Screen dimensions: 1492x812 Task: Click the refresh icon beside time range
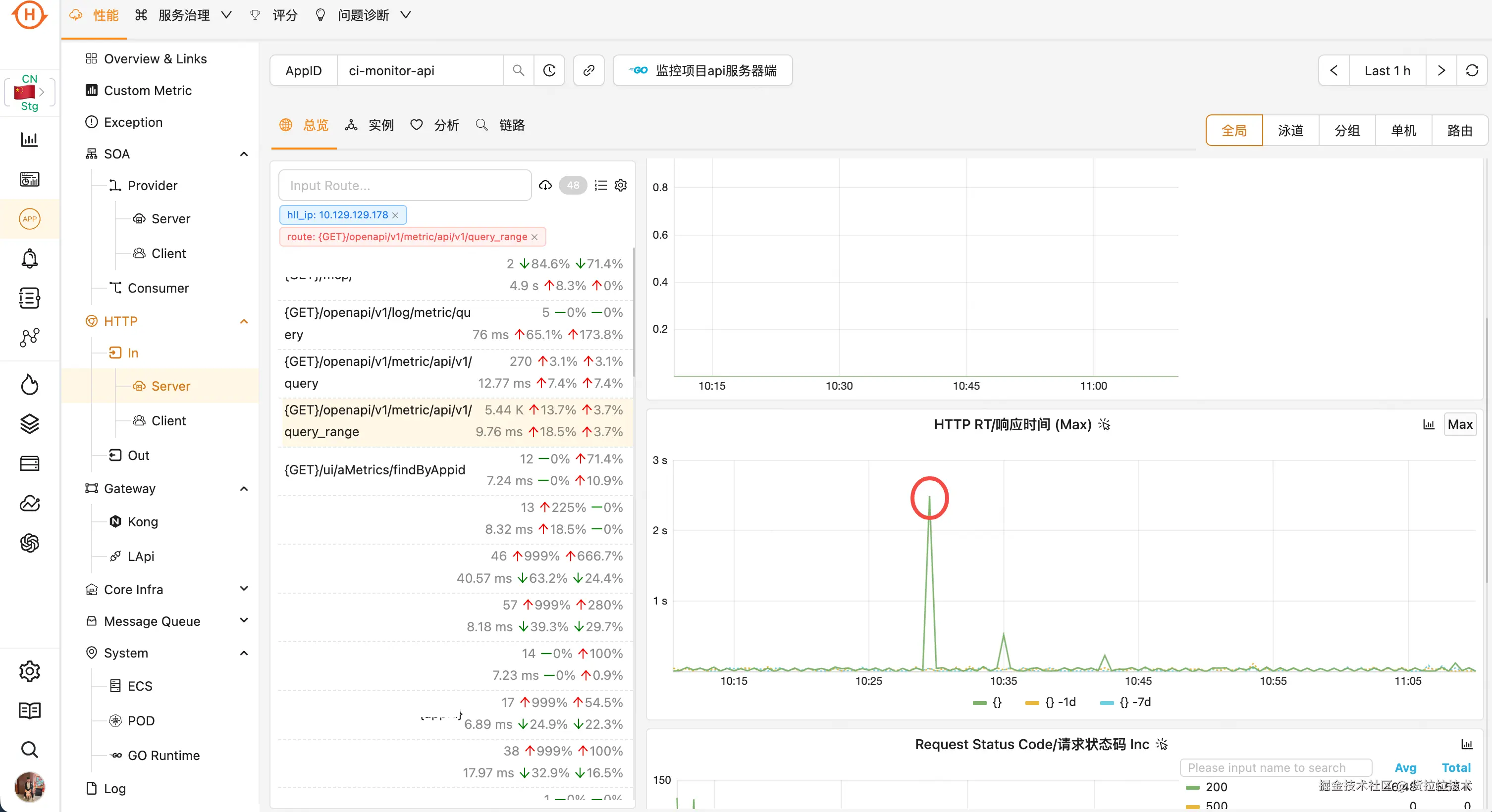pos(1472,71)
